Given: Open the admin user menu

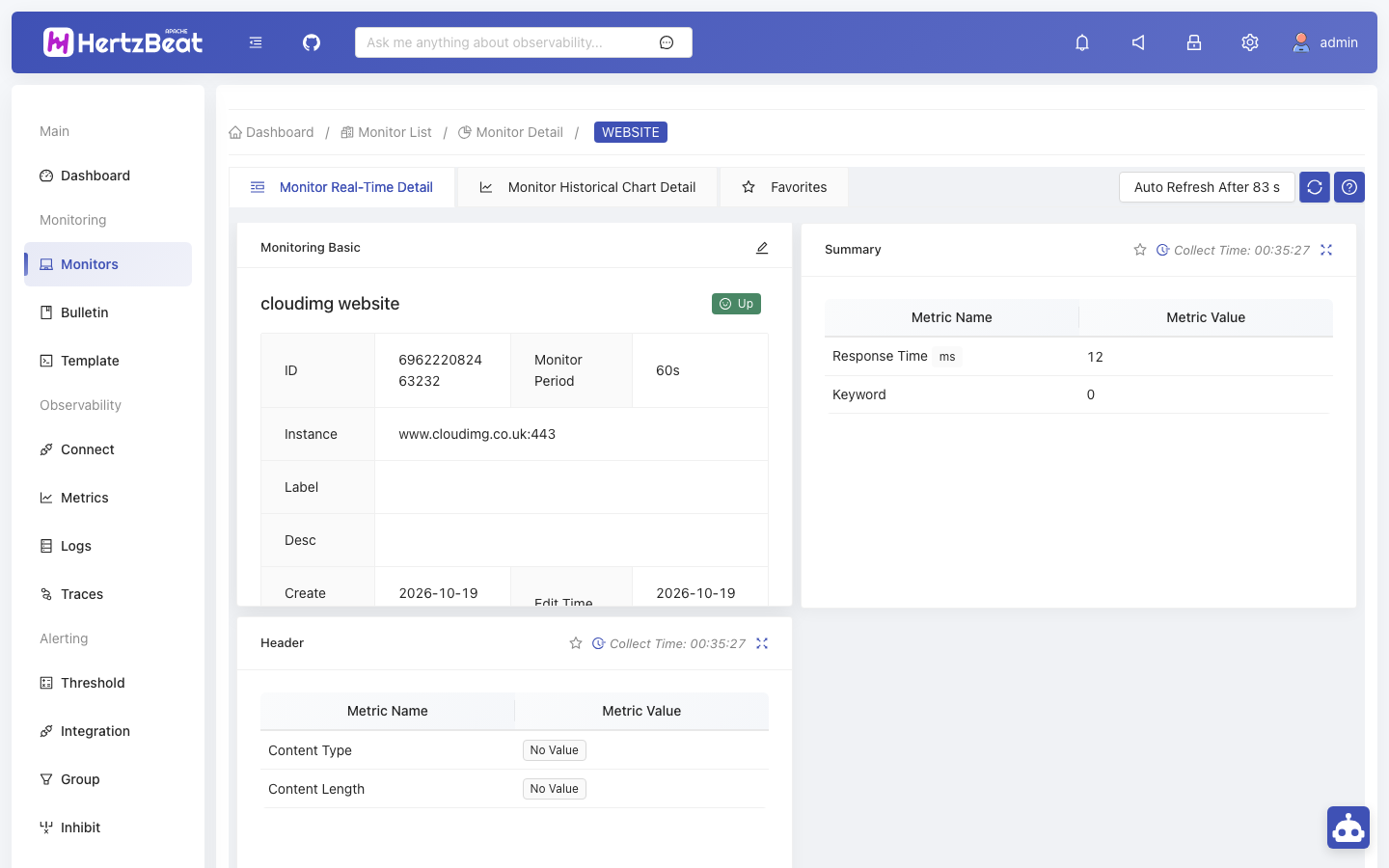Looking at the screenshot, I should click(x=1325, y=42).
